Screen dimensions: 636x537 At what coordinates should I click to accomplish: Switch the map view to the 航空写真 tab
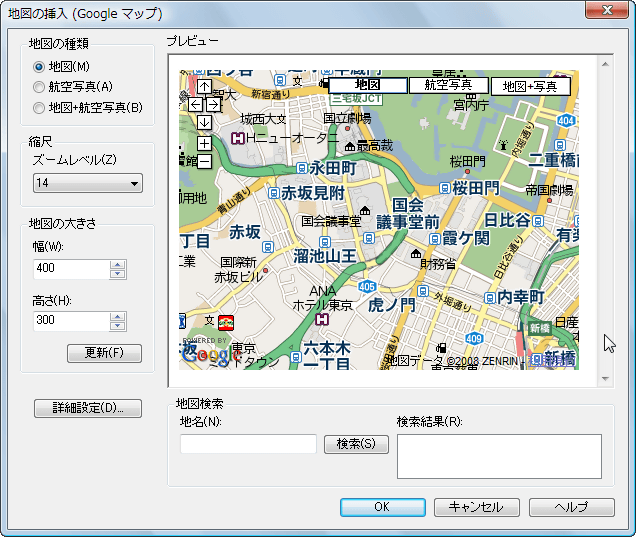[449, 85]
